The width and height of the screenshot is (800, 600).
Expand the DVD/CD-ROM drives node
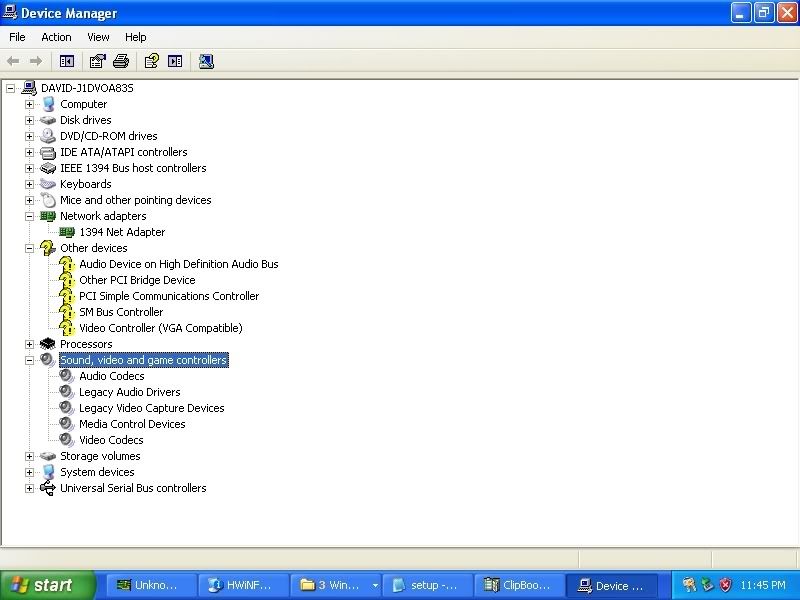coord(30,136)
